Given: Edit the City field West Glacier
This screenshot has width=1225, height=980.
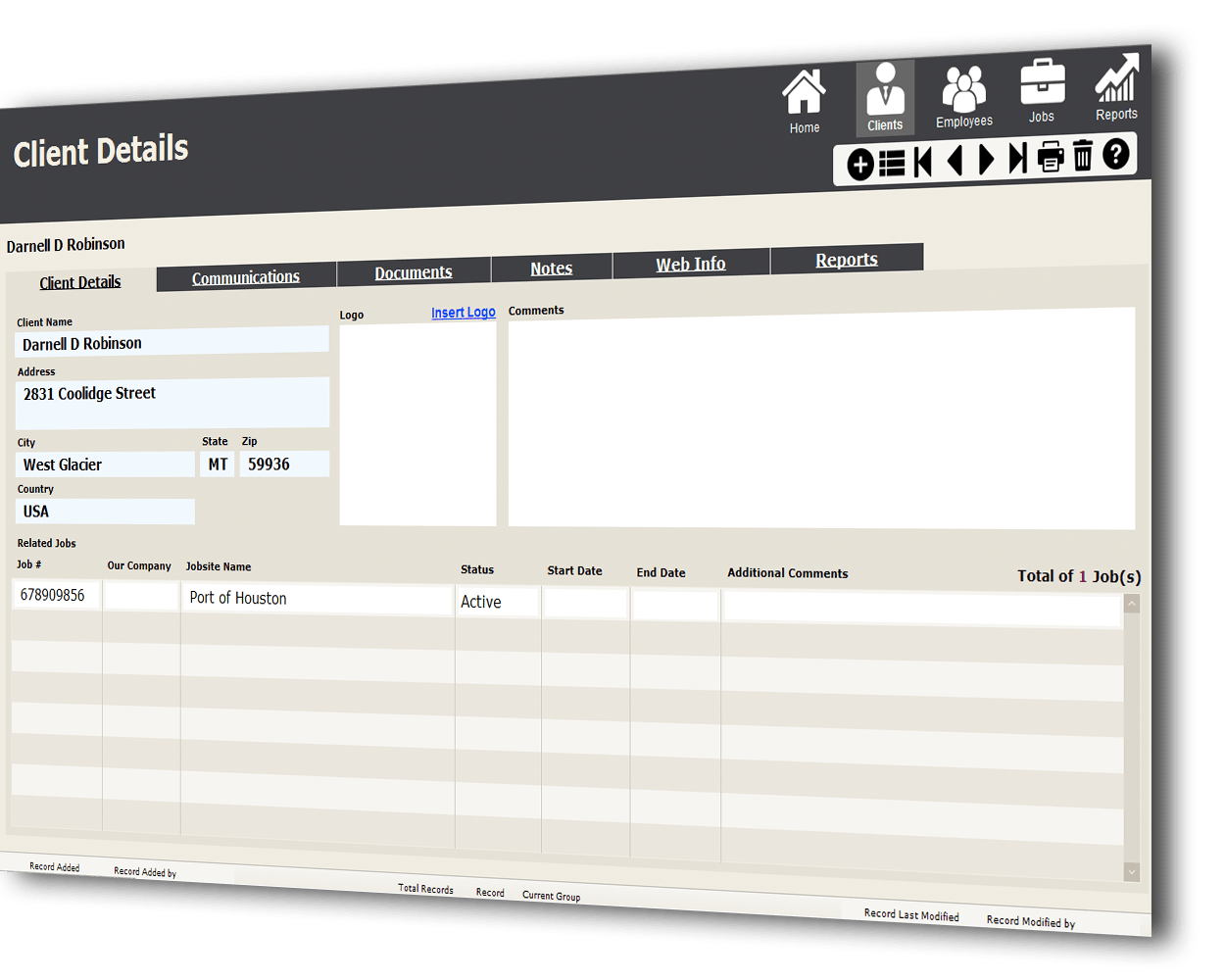Looking at the screenshot, I should coord(105,465).
